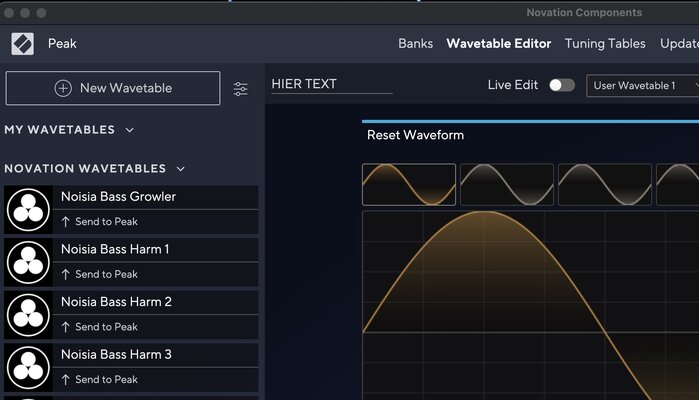699x400 pixels.
Task: Click the upload arrow under Noisia Bass Harm 3
Action: coord(66,379)
